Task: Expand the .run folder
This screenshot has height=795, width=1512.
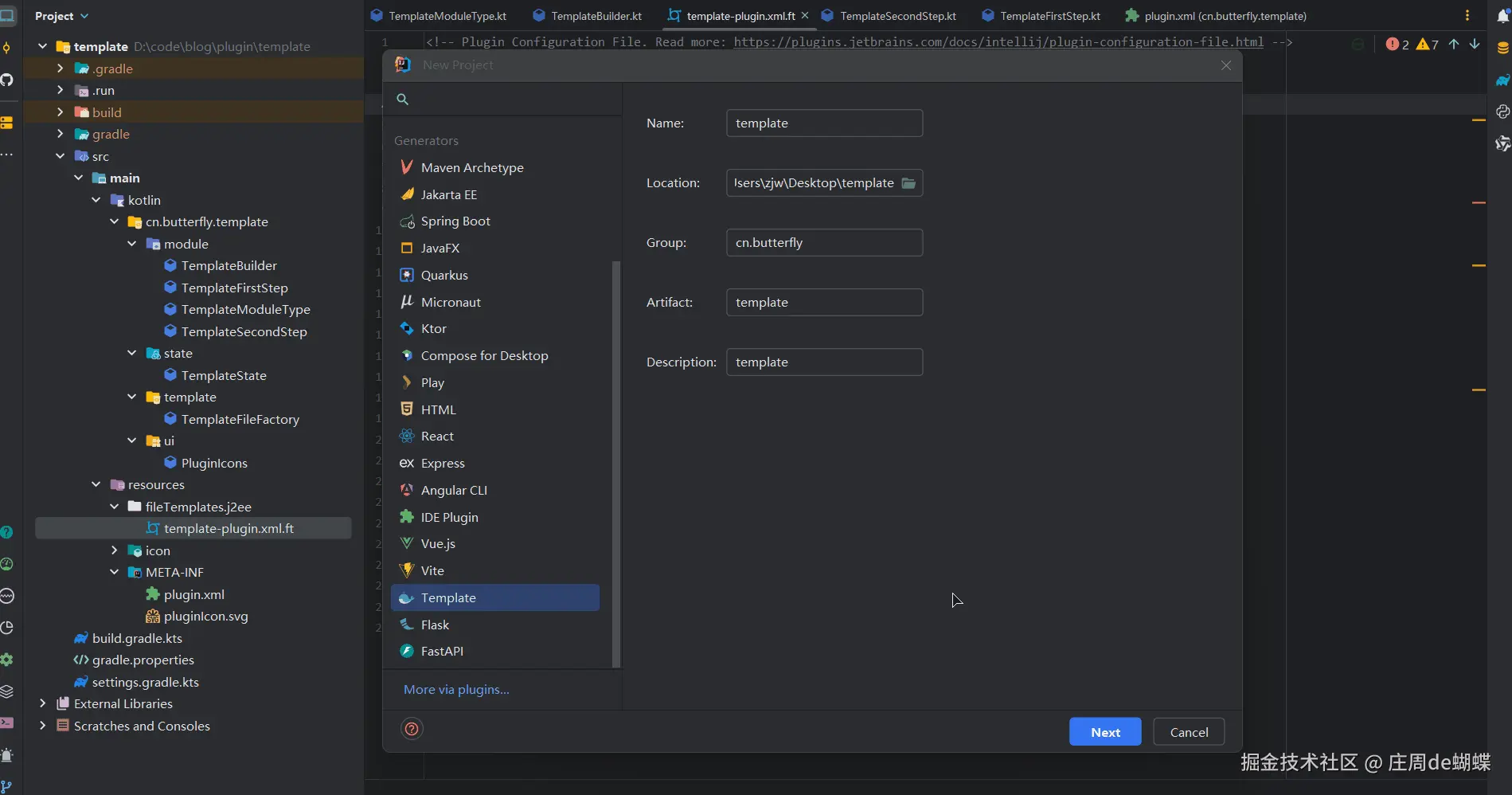Action: [60, 90]
